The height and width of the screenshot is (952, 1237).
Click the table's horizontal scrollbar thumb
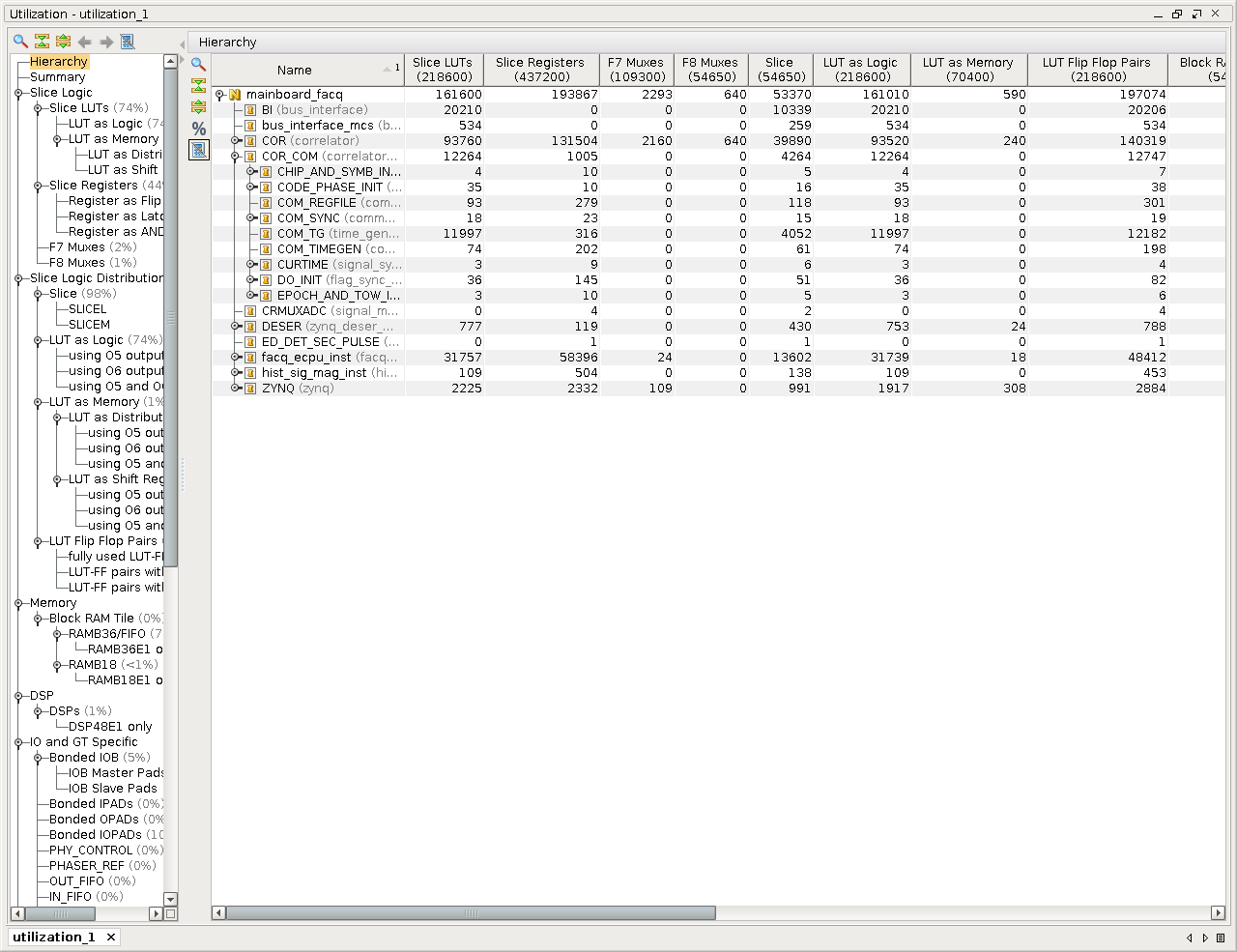tap(470, 913)
